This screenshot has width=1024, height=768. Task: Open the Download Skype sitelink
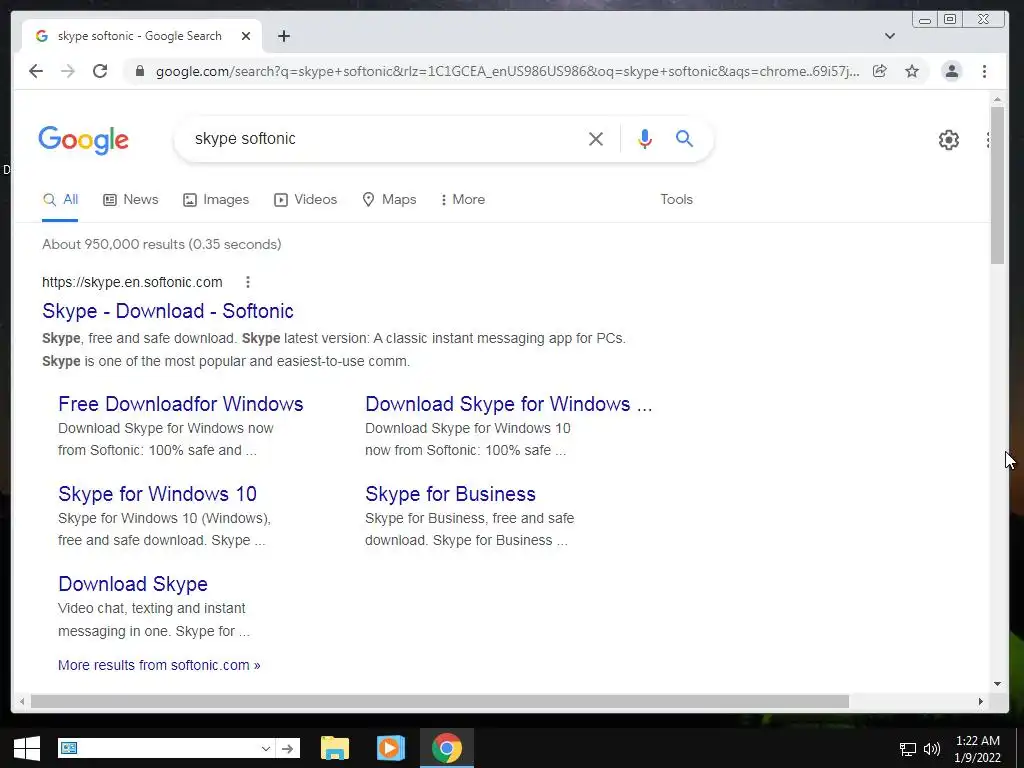coord(133,584)
